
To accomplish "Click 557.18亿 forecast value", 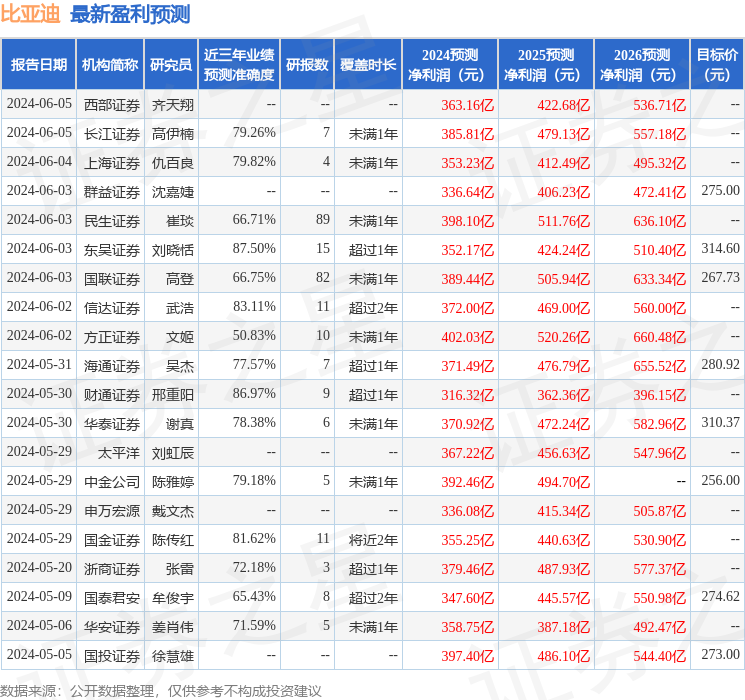I will [x=659, y=134].
